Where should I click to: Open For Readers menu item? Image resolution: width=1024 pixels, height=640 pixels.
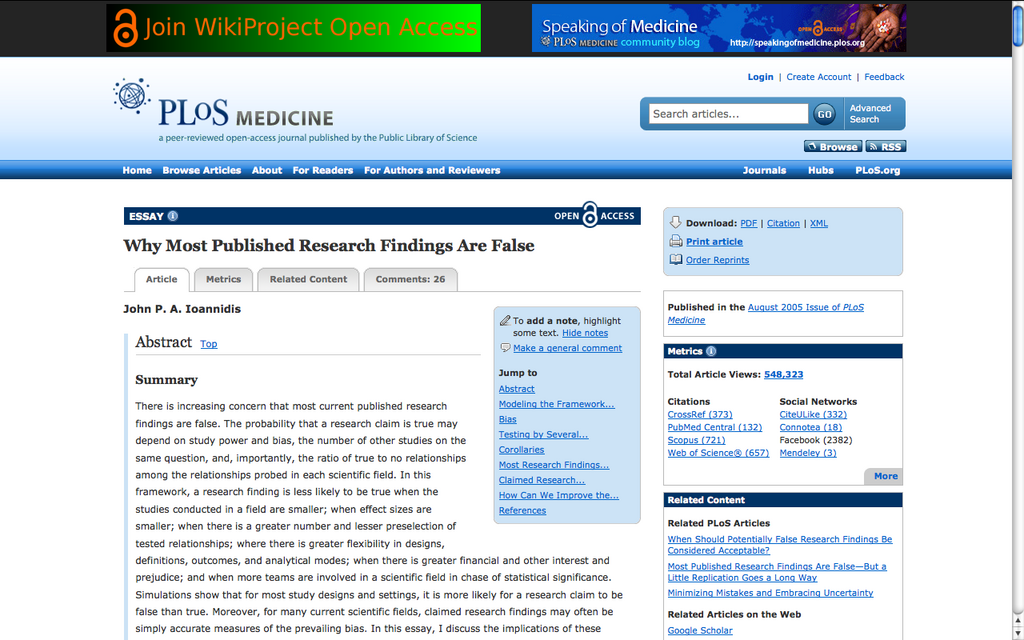click(323, 170)
